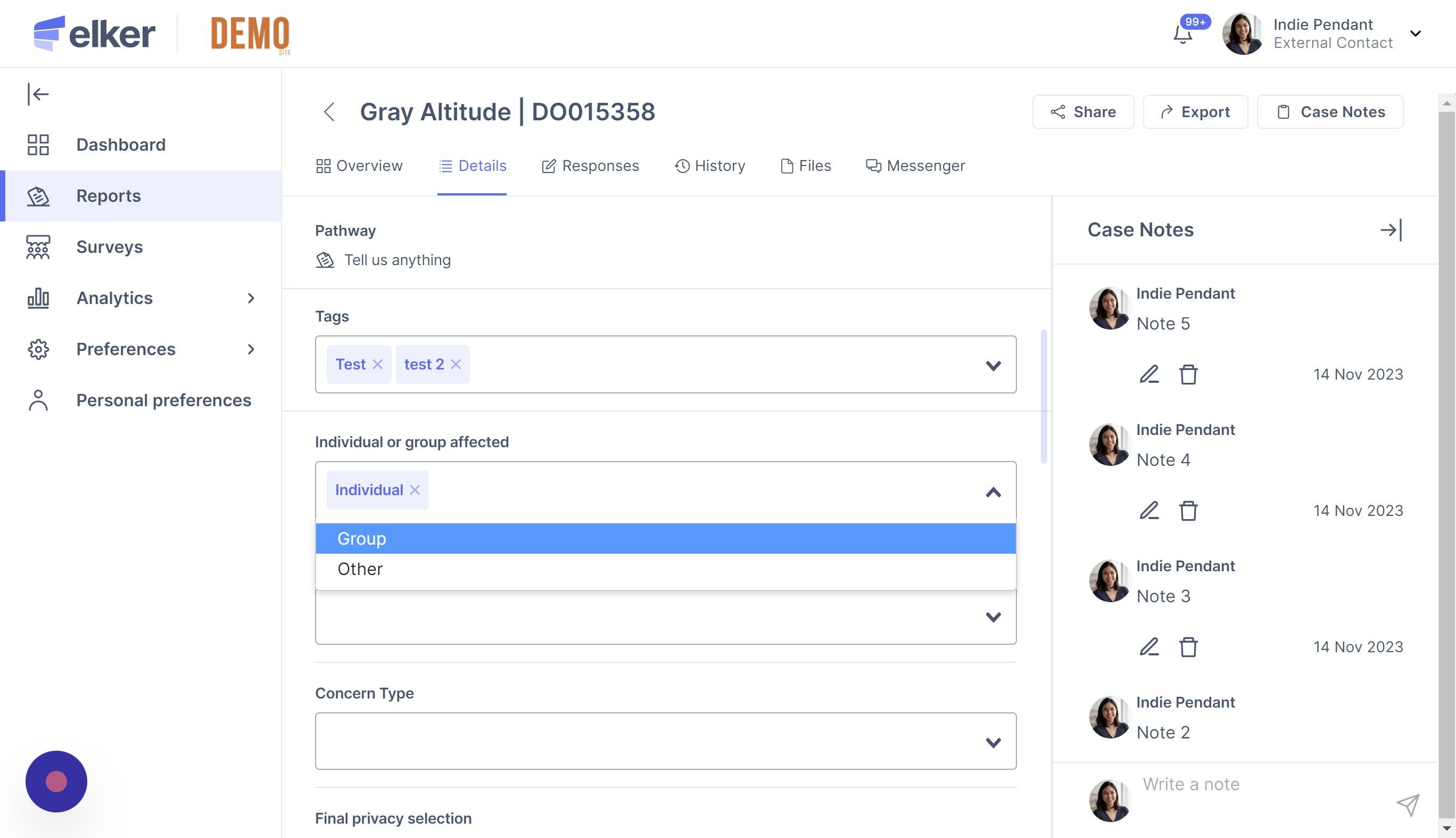The image size is (1456, 838).
Task: Remove the test 2 tag
Action: click(x=456, y=364)
